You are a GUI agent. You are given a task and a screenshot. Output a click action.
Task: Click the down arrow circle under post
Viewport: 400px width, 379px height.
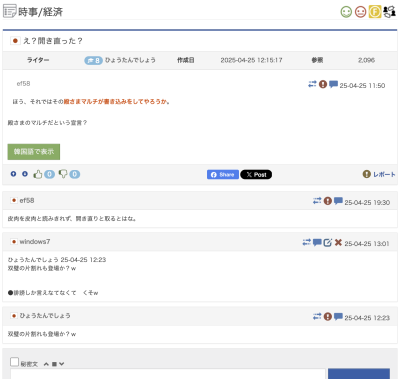click(25, 174)
